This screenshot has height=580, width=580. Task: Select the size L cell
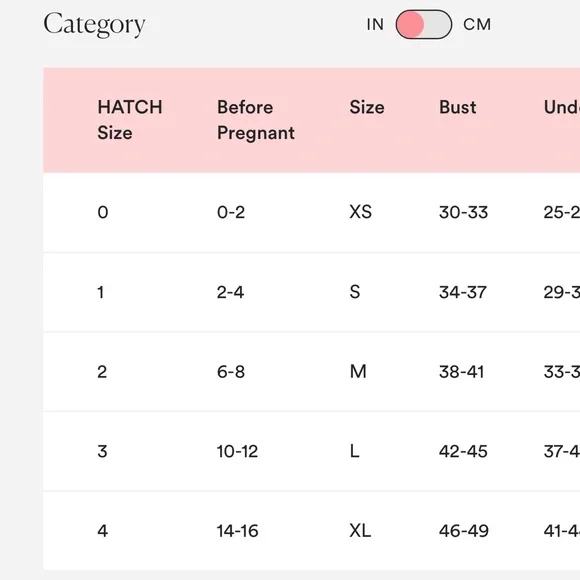click(x=354, y=451)
